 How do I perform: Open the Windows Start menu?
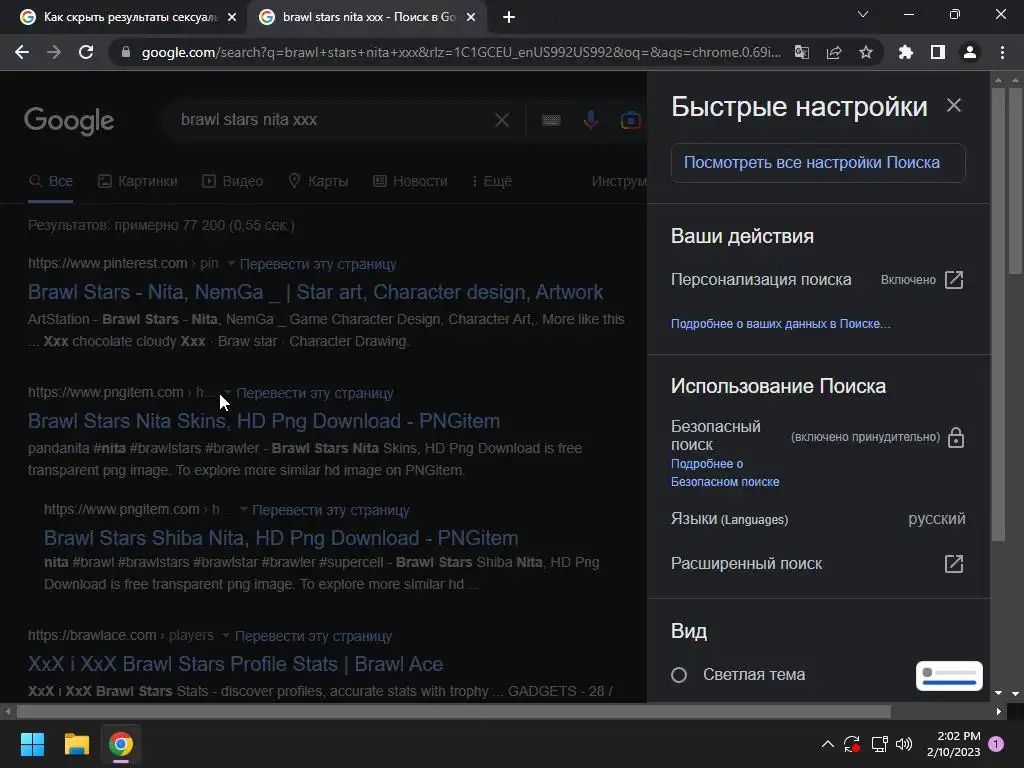(x=32, y=744)
